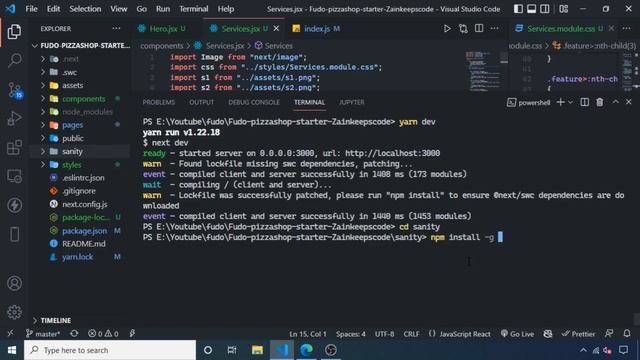Screen dimensions: 640x360
Task: Click master branch in status bar
Action: click(x=43, y=334)
